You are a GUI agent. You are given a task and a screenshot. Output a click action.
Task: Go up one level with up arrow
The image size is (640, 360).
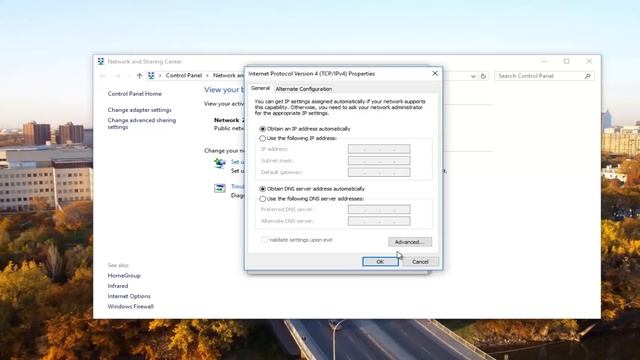point(139,76)
